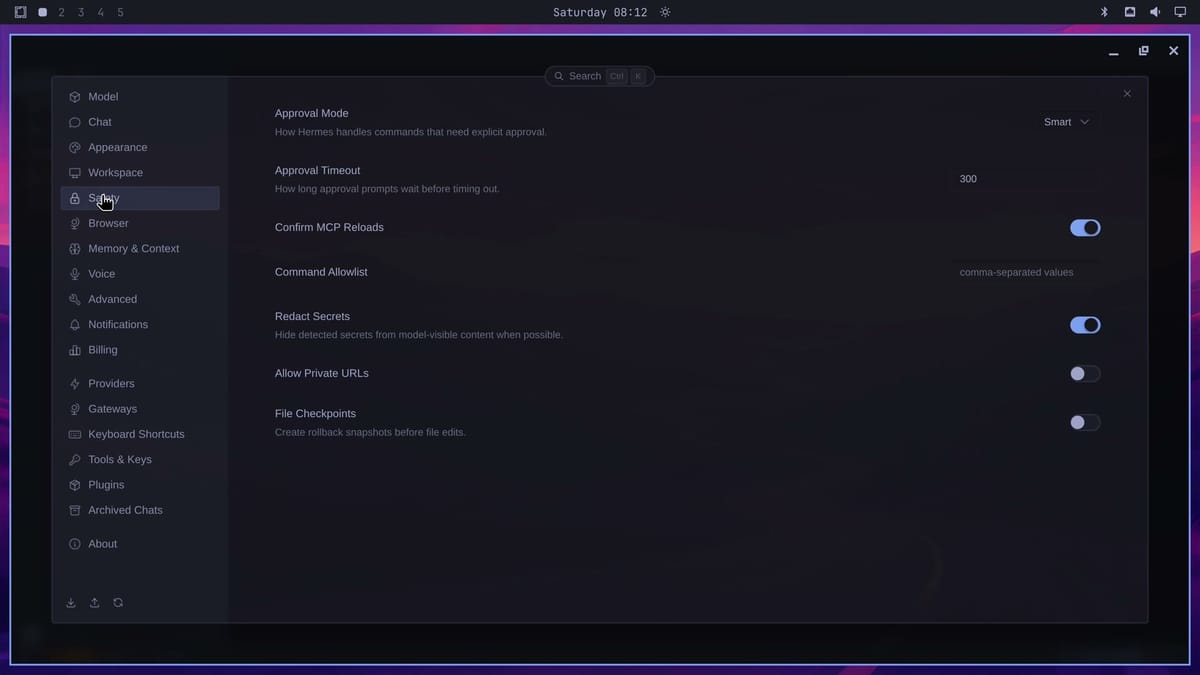Click the "Approval Mode" setting label
The width and height of the screenshot is (1200, 675).
(x=312, y=114)
